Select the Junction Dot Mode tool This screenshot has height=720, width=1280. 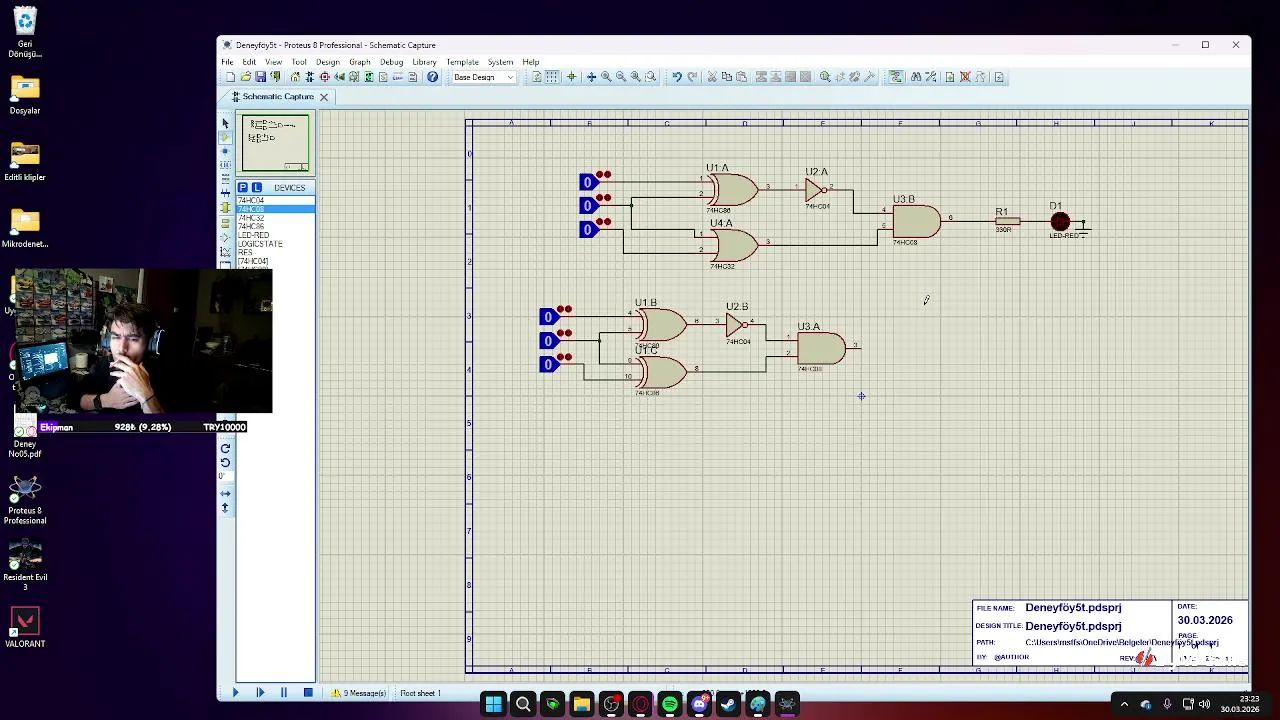tap(225, 151)
